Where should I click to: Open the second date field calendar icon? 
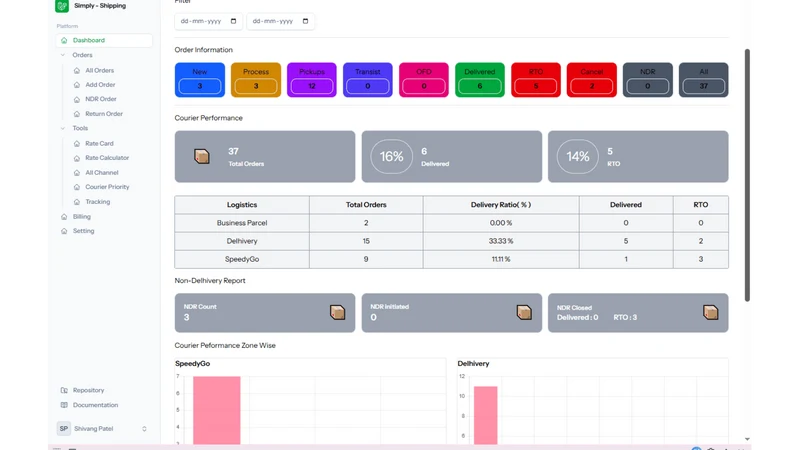click(x=306, y=21)
